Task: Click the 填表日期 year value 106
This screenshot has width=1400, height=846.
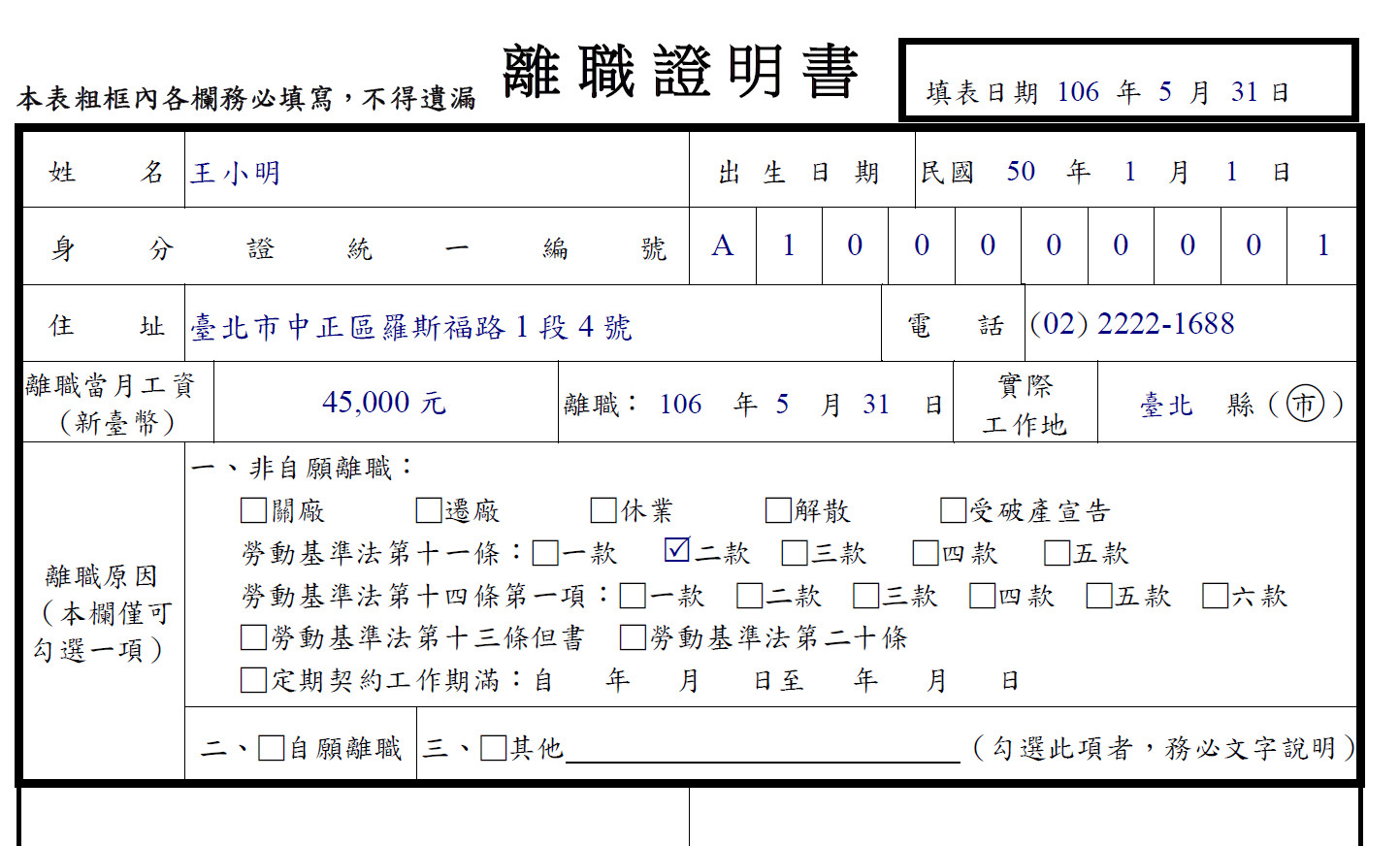Action: point(1078,92)
